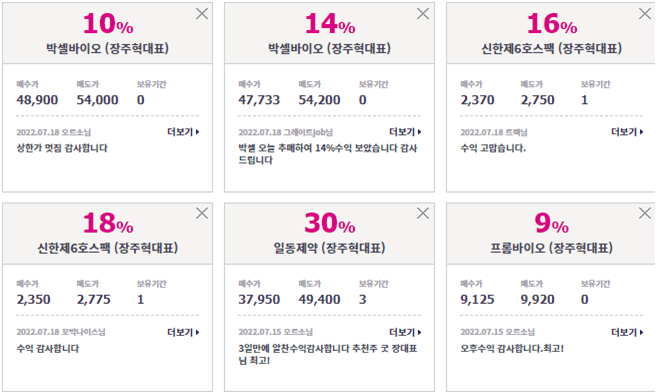Viewport: 659px width, 392px height.
Task: Select the 프롬바이오 (장주혁대표) title
Action: (551, 248)
